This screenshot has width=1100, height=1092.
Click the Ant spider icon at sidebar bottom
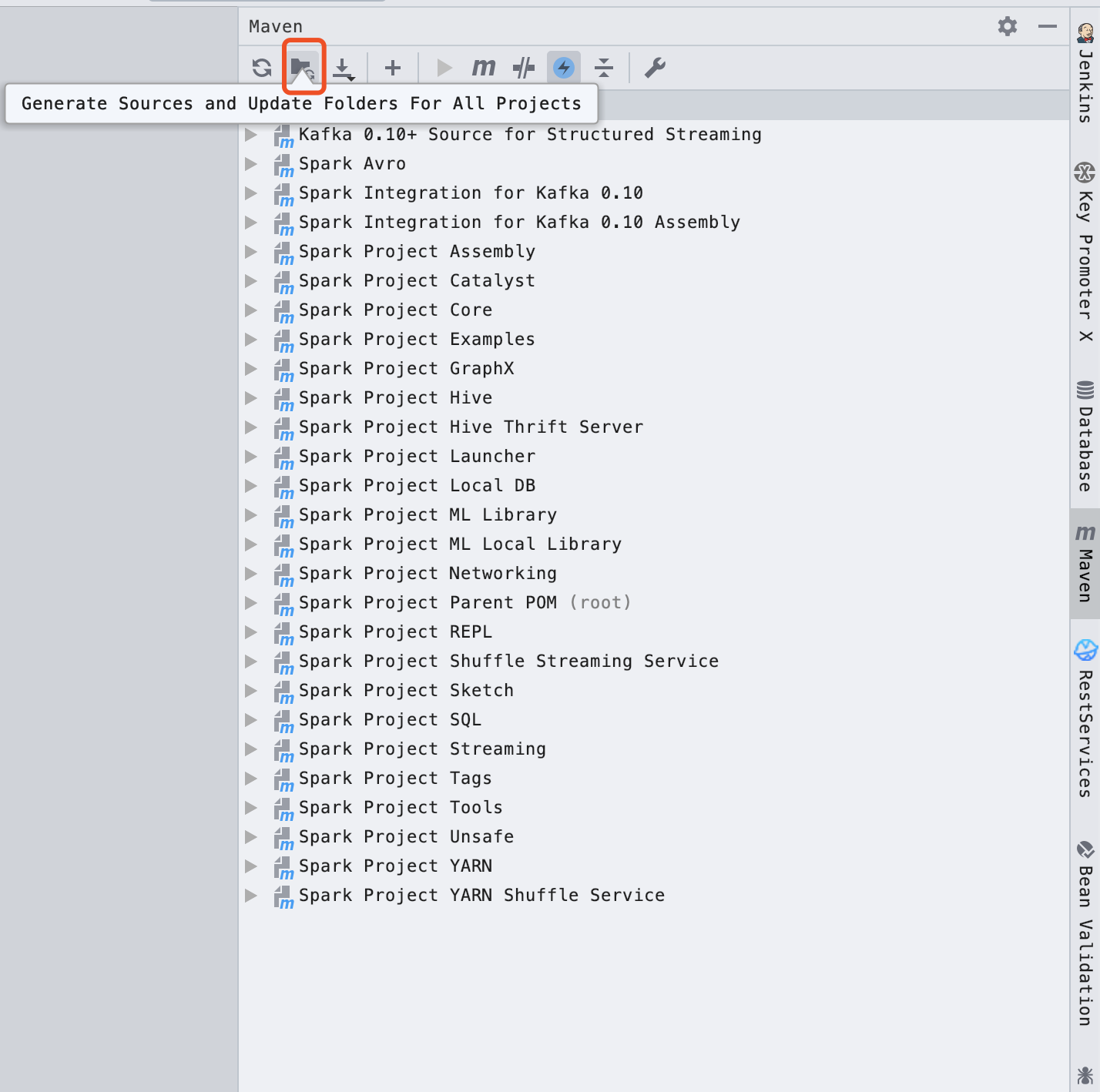tap(1085, 1075)
